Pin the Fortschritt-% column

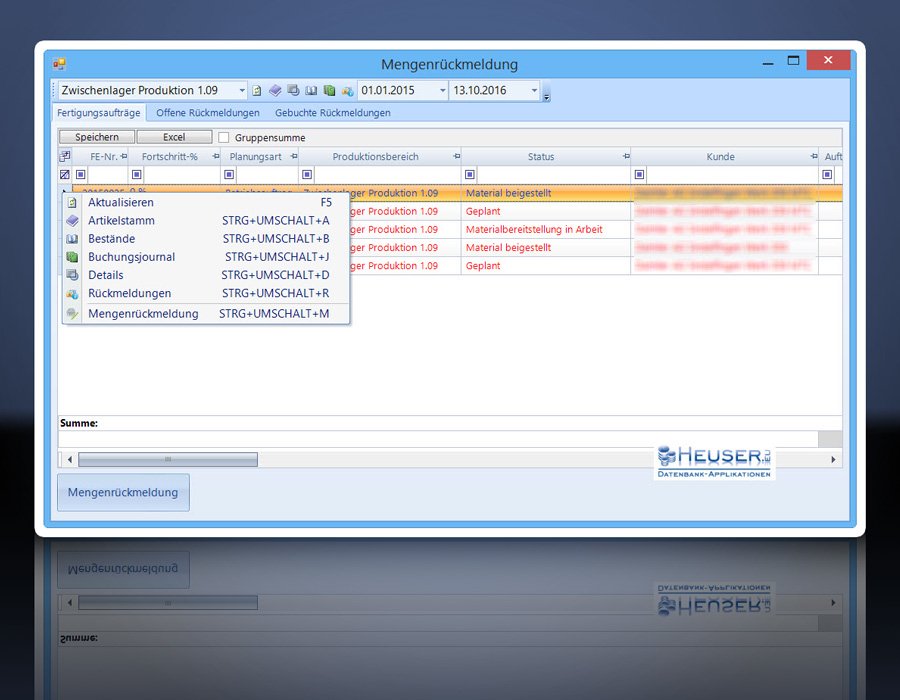(216, 156)
